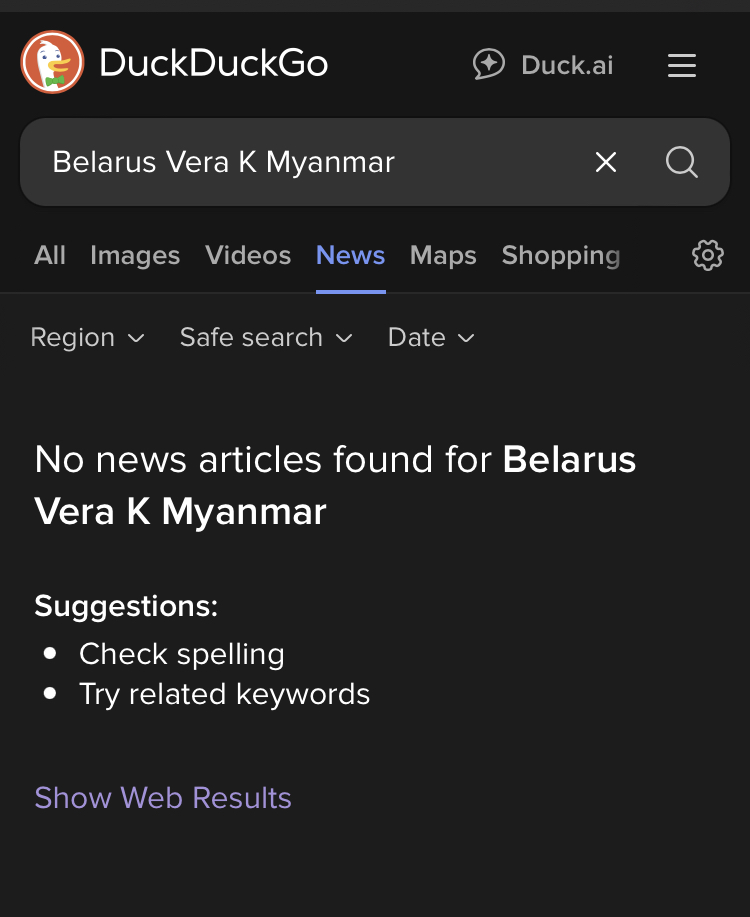Go to the Maps tab
The image size is (750, 917).
(443, 256)
